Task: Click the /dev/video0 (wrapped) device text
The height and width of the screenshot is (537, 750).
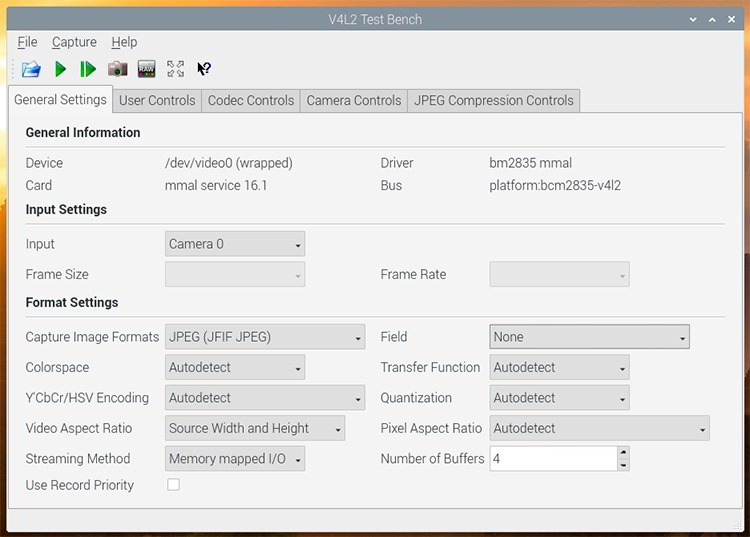Action: click(x=229, y=163)
